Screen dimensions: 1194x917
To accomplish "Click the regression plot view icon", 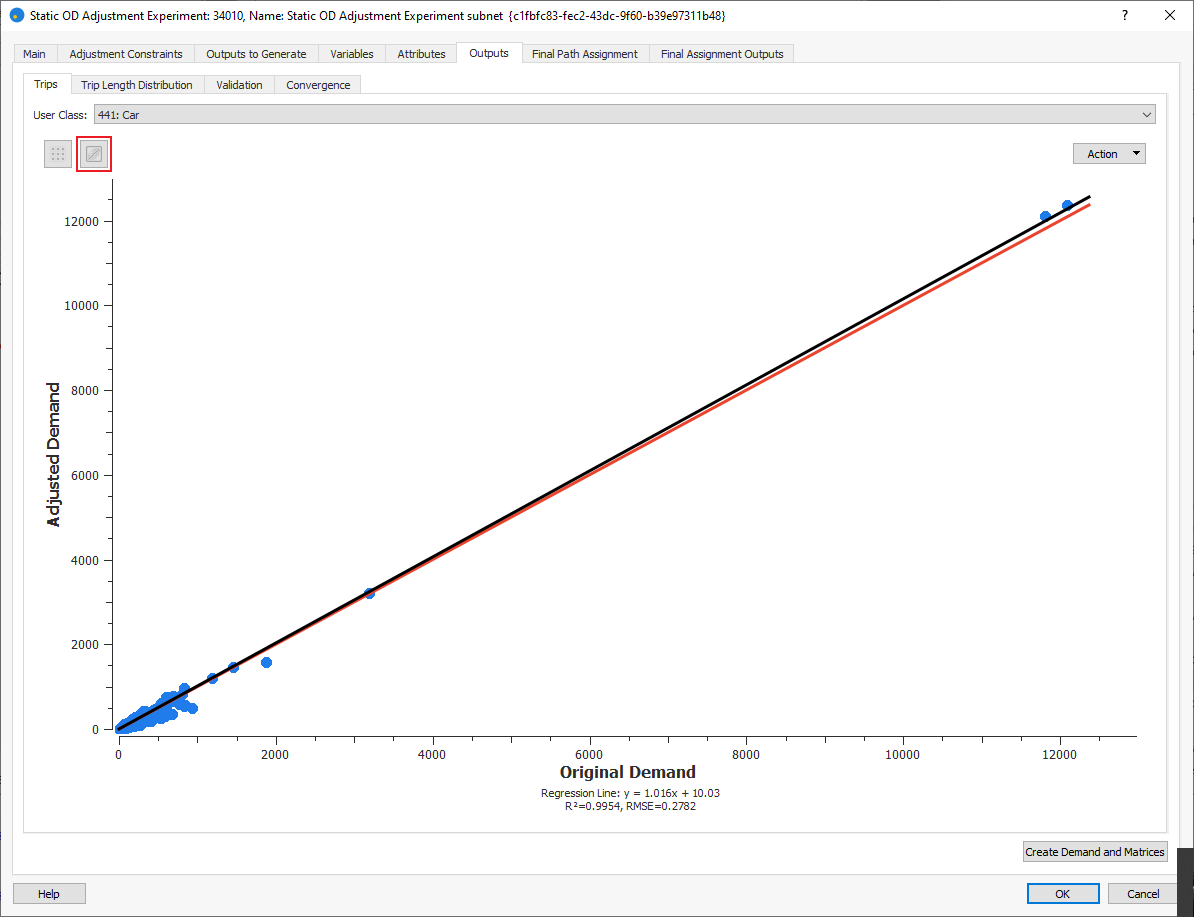I will [94, 154].
